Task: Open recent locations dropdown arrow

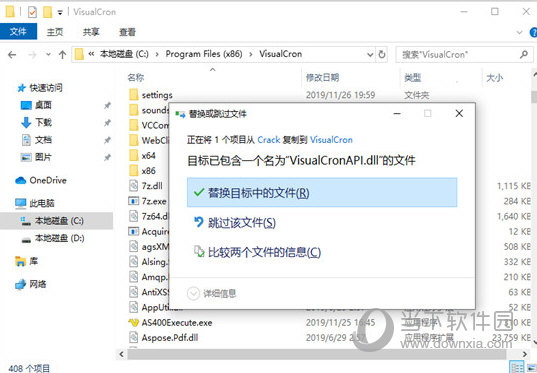Action: pos(48,54)
